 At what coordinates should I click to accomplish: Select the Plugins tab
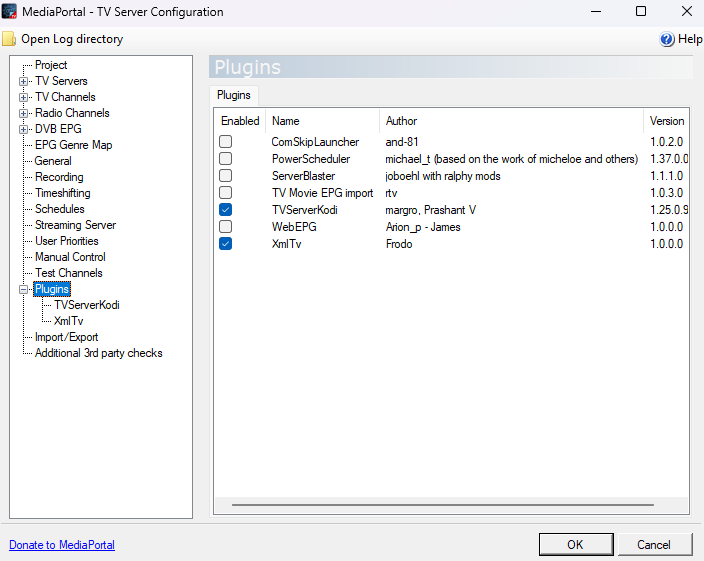234,95
